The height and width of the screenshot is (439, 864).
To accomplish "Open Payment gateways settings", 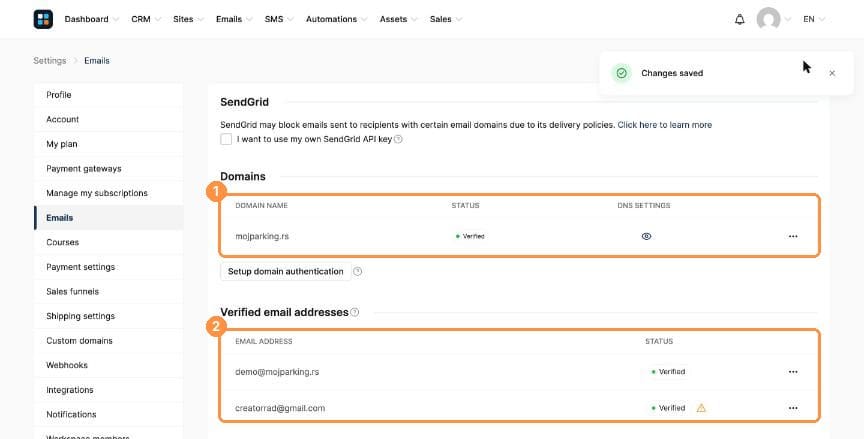I will point(109,169).
